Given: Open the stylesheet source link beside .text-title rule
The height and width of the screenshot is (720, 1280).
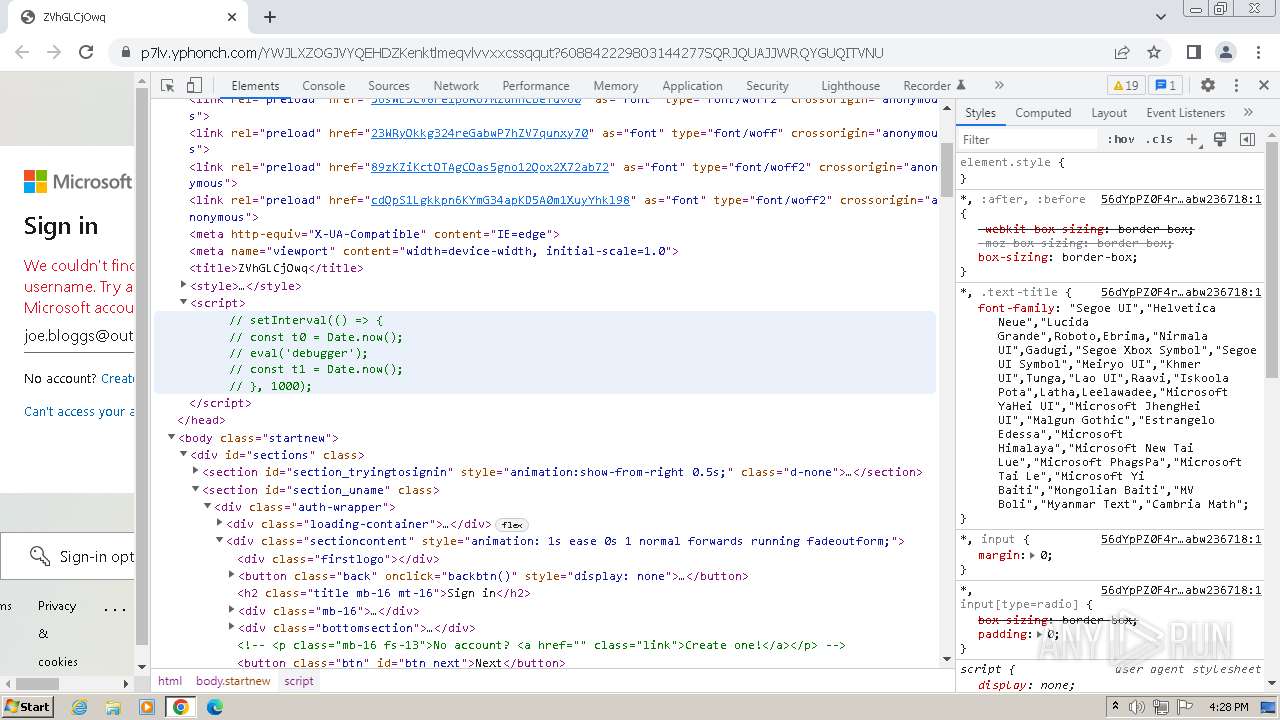Looking at the screenshot, I should 1181,292.
